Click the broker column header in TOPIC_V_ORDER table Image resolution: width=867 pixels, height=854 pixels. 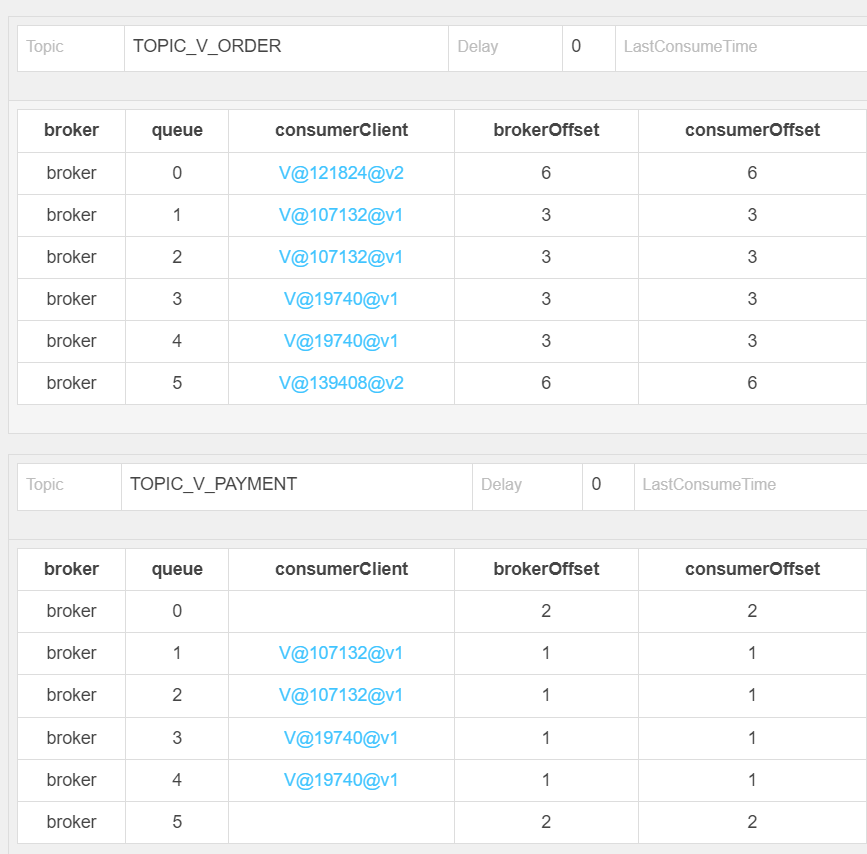71,130
